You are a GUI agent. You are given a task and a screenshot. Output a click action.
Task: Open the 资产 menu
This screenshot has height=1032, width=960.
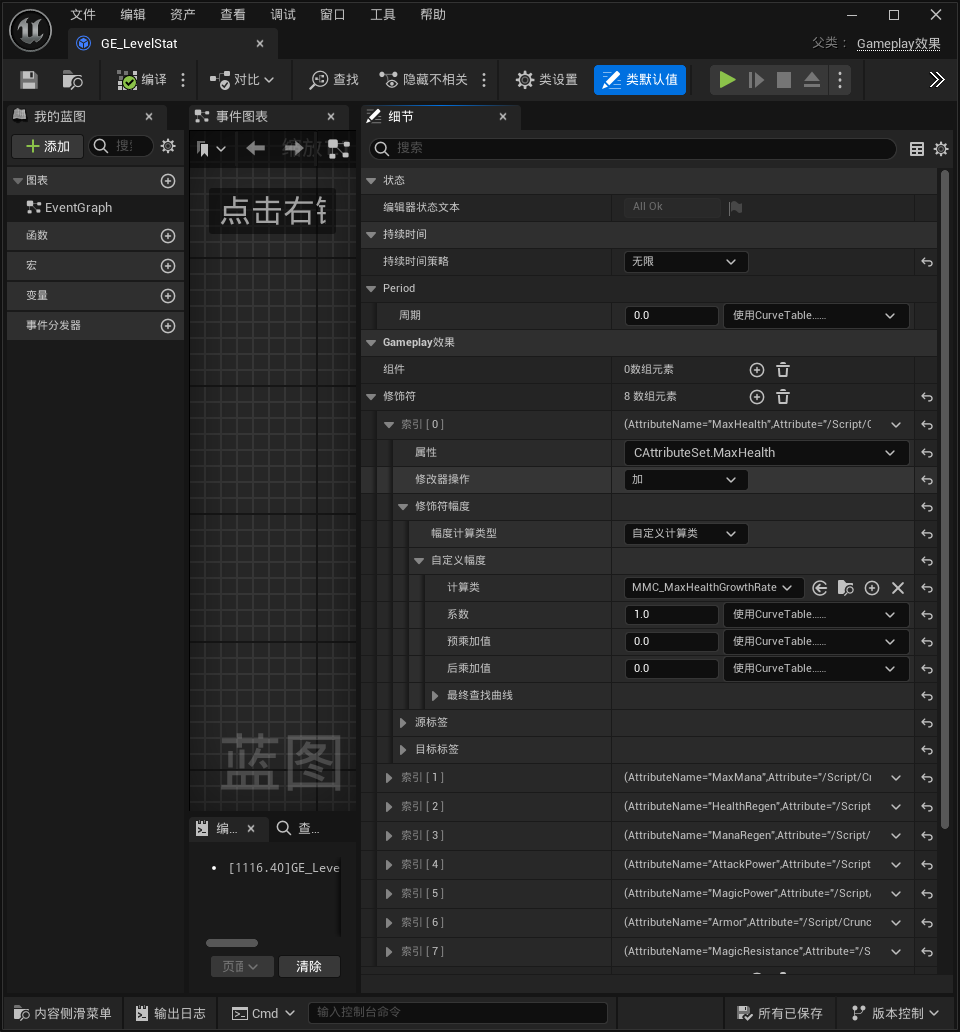coord(183,14)
